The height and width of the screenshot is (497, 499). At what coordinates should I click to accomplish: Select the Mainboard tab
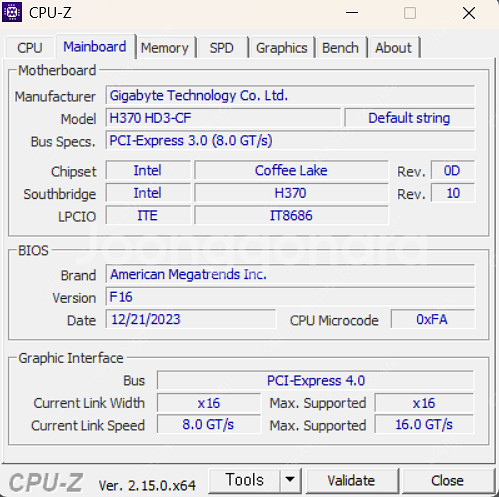tap(95, 47)
